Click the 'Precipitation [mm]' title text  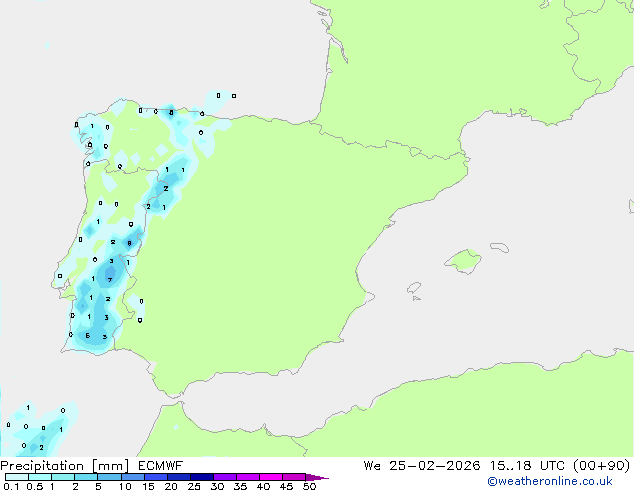(65, 466)
